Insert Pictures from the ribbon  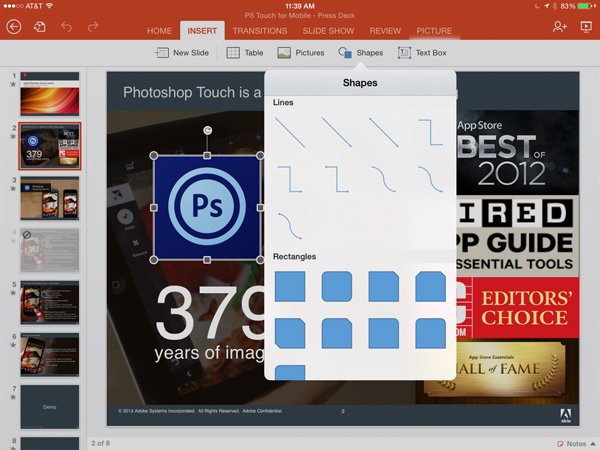coord(301,53)
